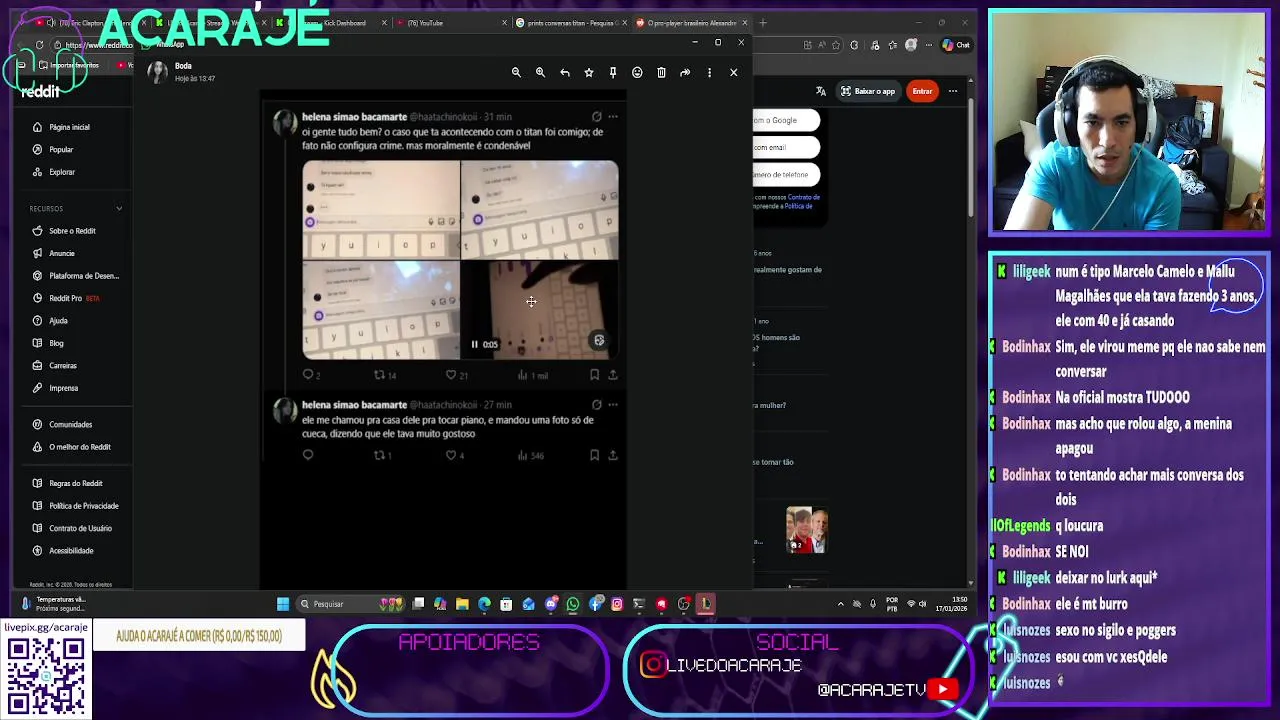Like the first tweet with 21 likes
This screenshot has height=720, width=1280.
(x=452, y=374)
